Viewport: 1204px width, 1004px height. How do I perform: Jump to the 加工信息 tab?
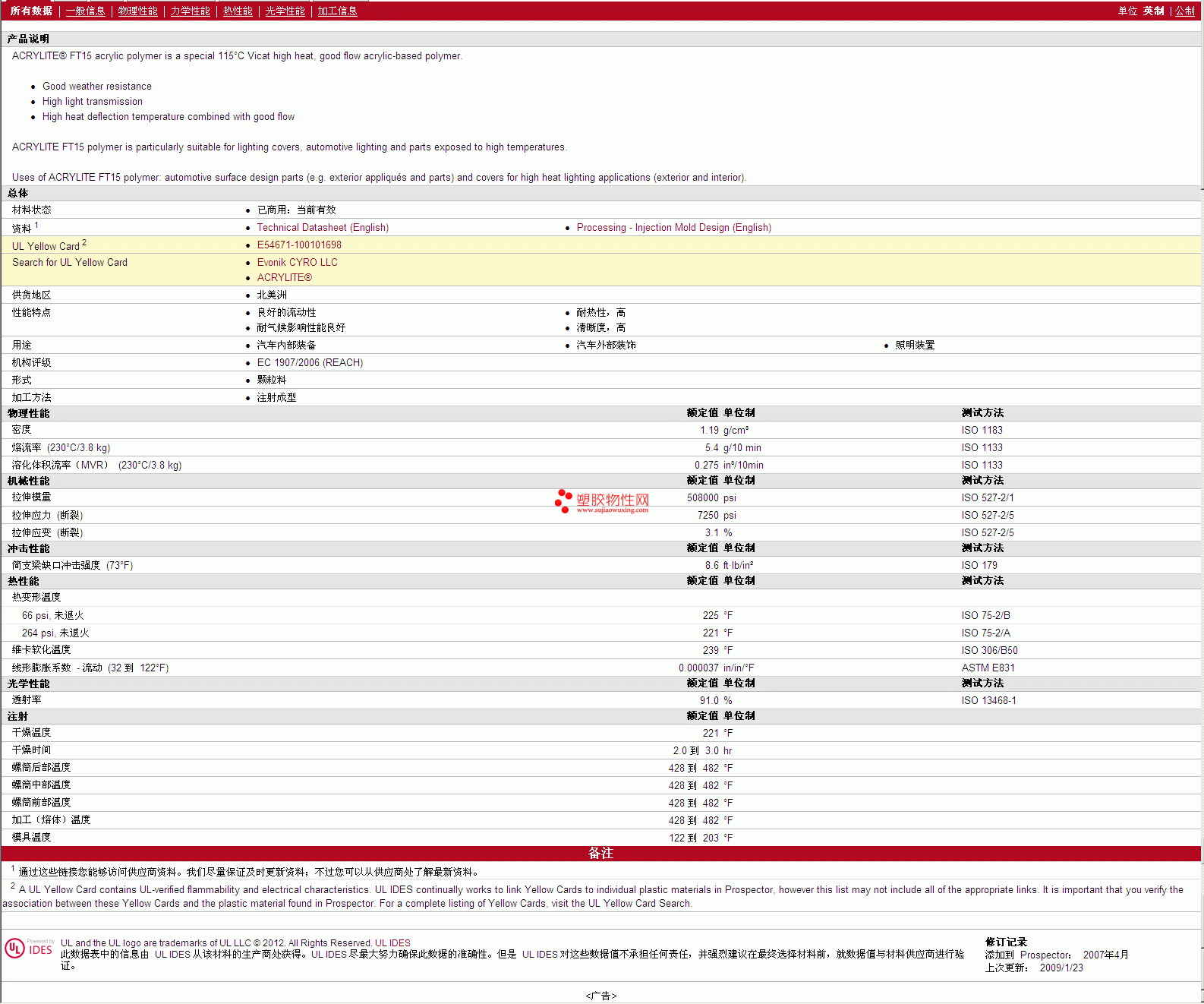337,11
